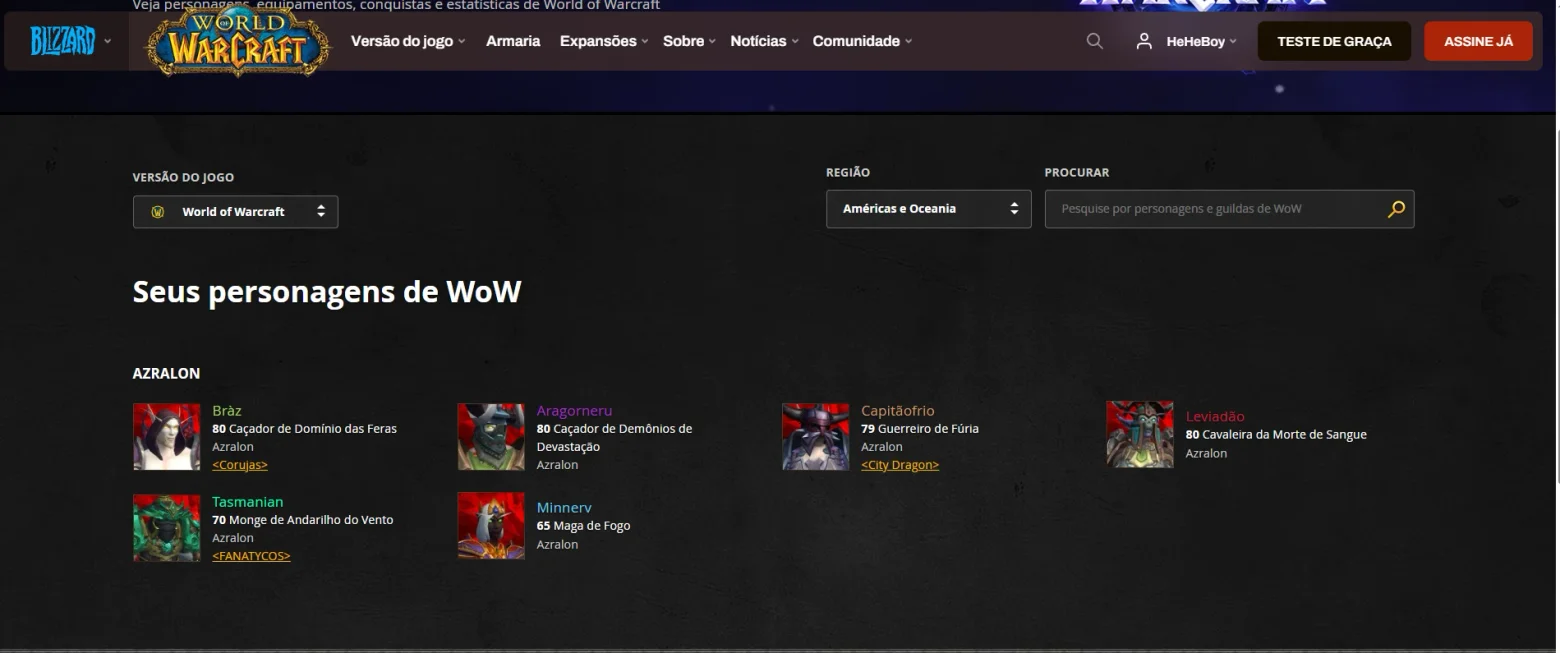Open Capitãofrio character name link
The height and width of the screenshot is (653, 1560).
pos(898,411)
